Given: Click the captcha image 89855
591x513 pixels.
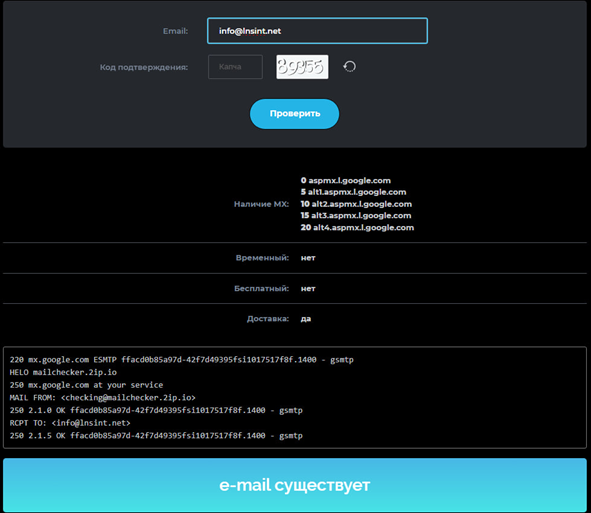Looking at the screenshot, I should point(302,67).
